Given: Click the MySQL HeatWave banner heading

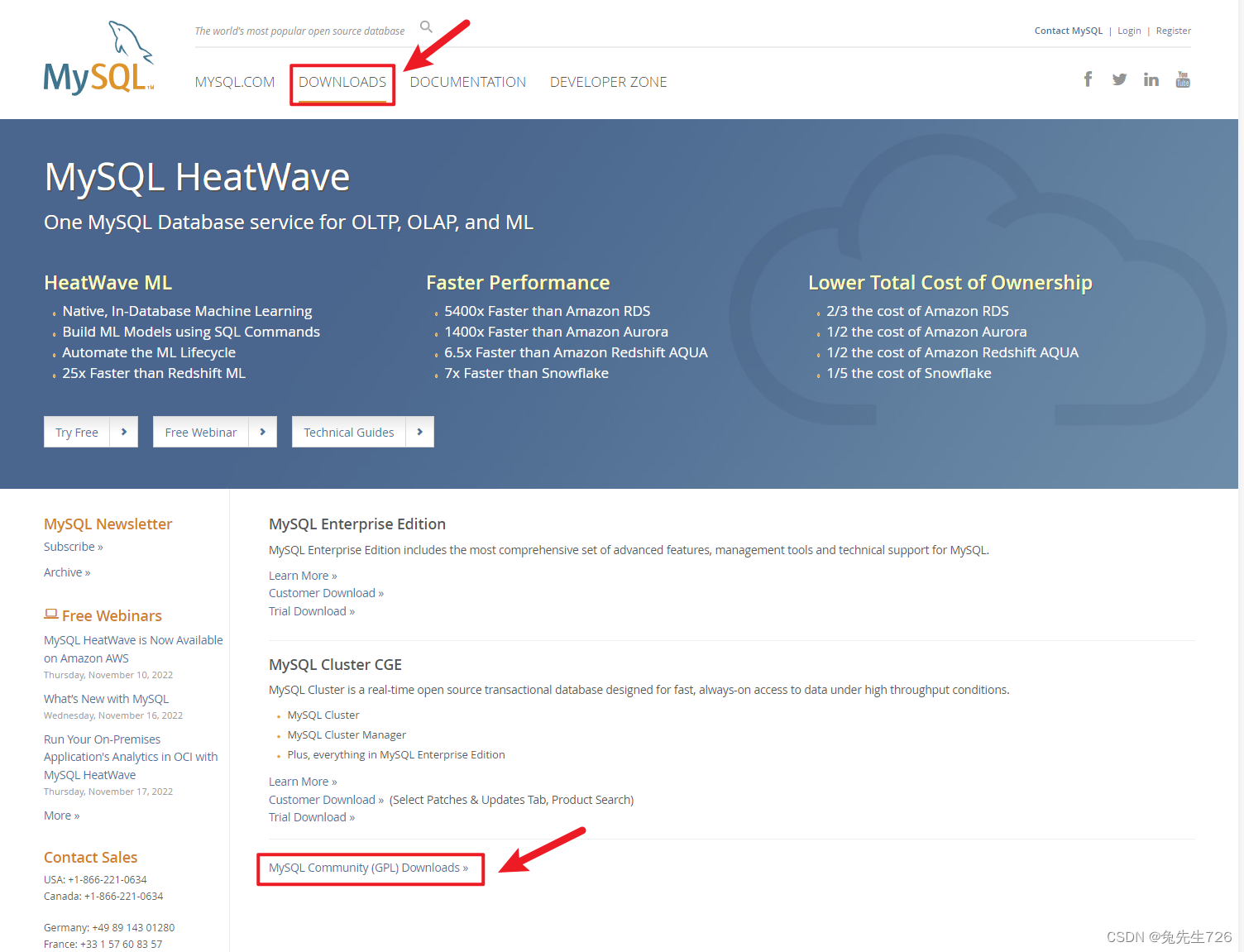Looking at the screenshot, I should pos(197,177).
